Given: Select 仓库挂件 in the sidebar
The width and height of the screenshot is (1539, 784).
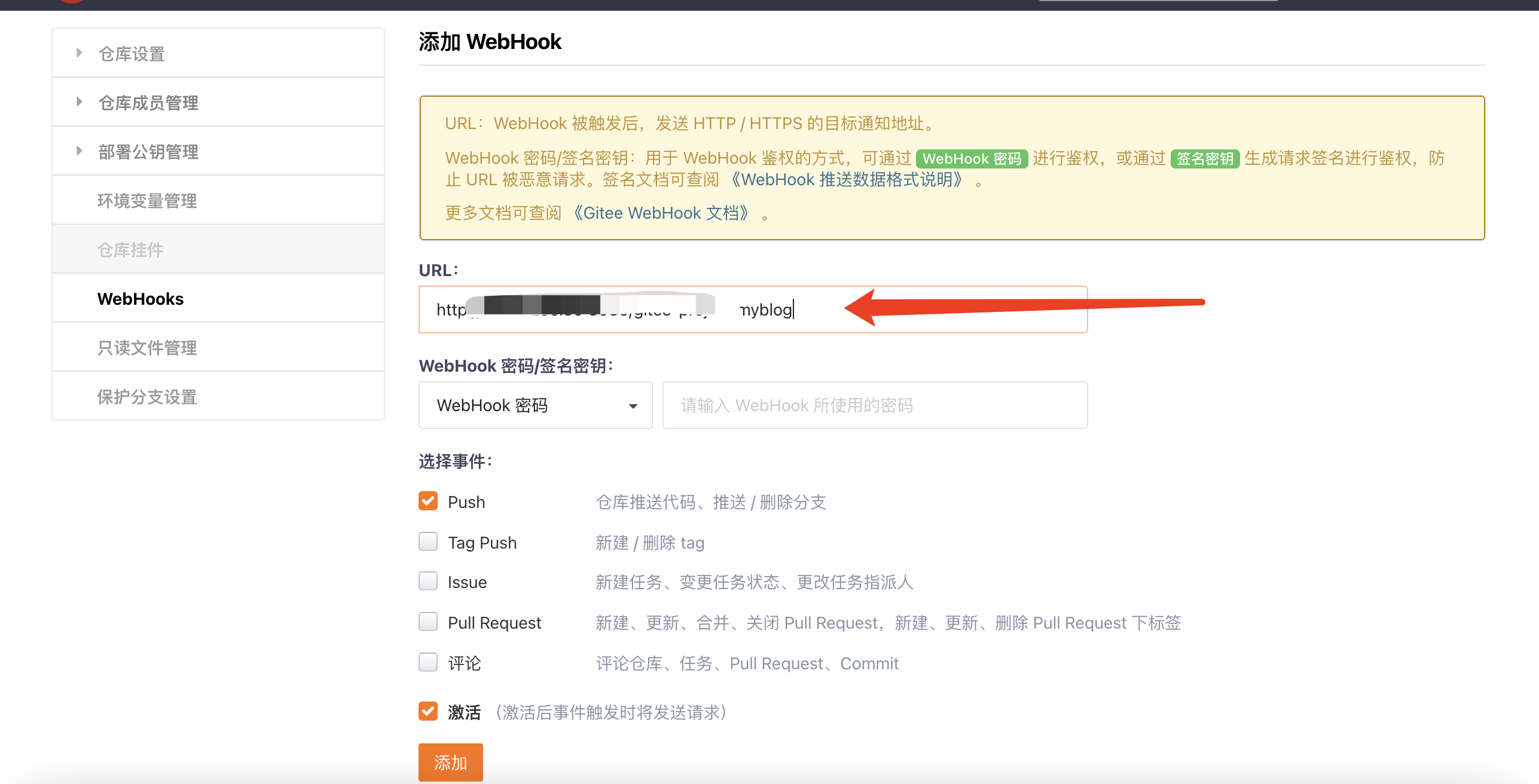Looking at the screenshot, I should (130, 250).
